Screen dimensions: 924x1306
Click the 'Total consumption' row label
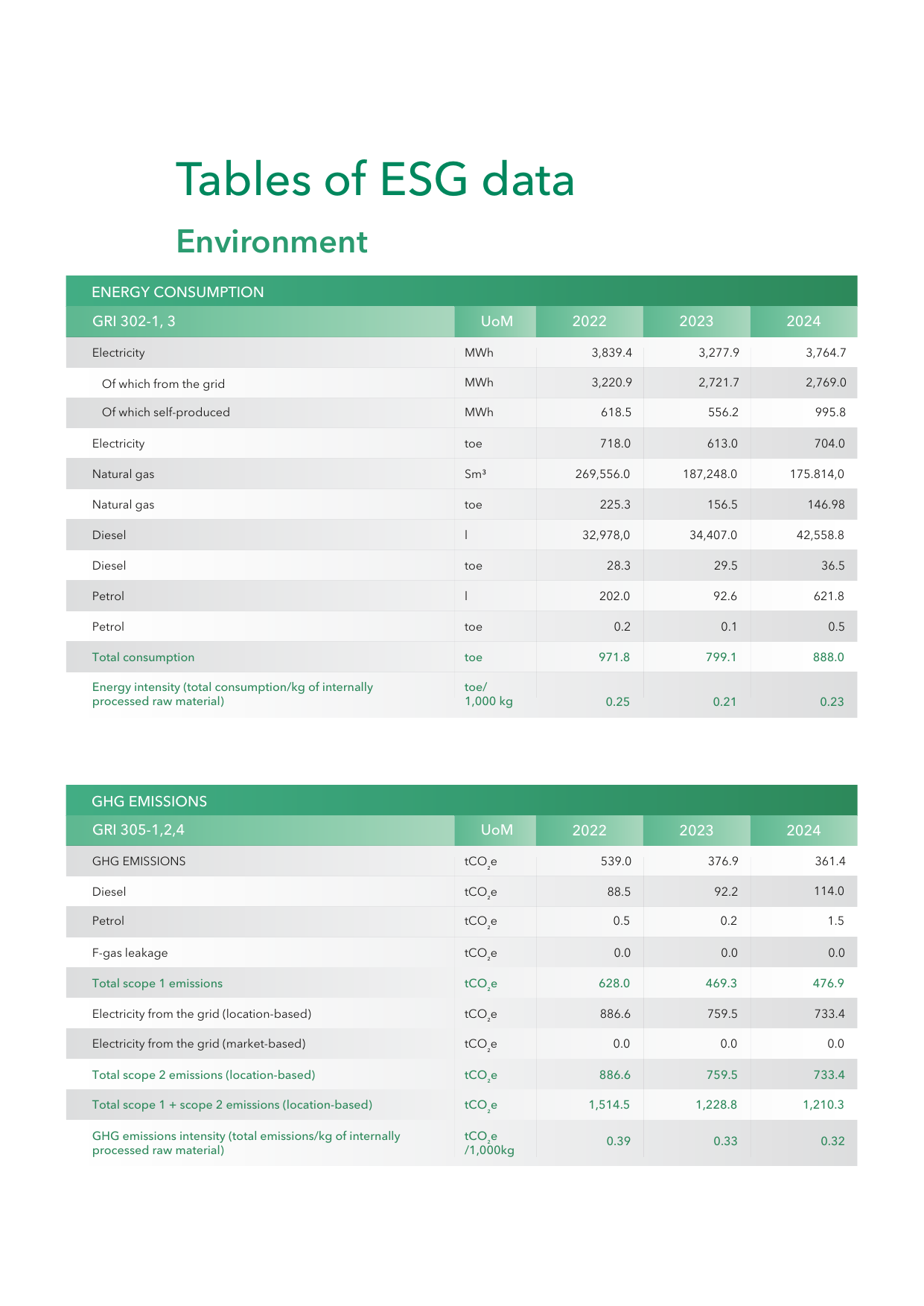click(143, 657)
